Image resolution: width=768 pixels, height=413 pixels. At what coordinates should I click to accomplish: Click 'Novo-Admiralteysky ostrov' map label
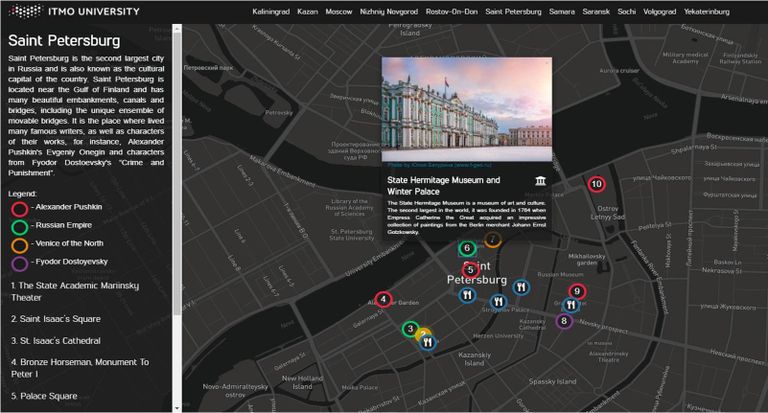tap(236, 390)
